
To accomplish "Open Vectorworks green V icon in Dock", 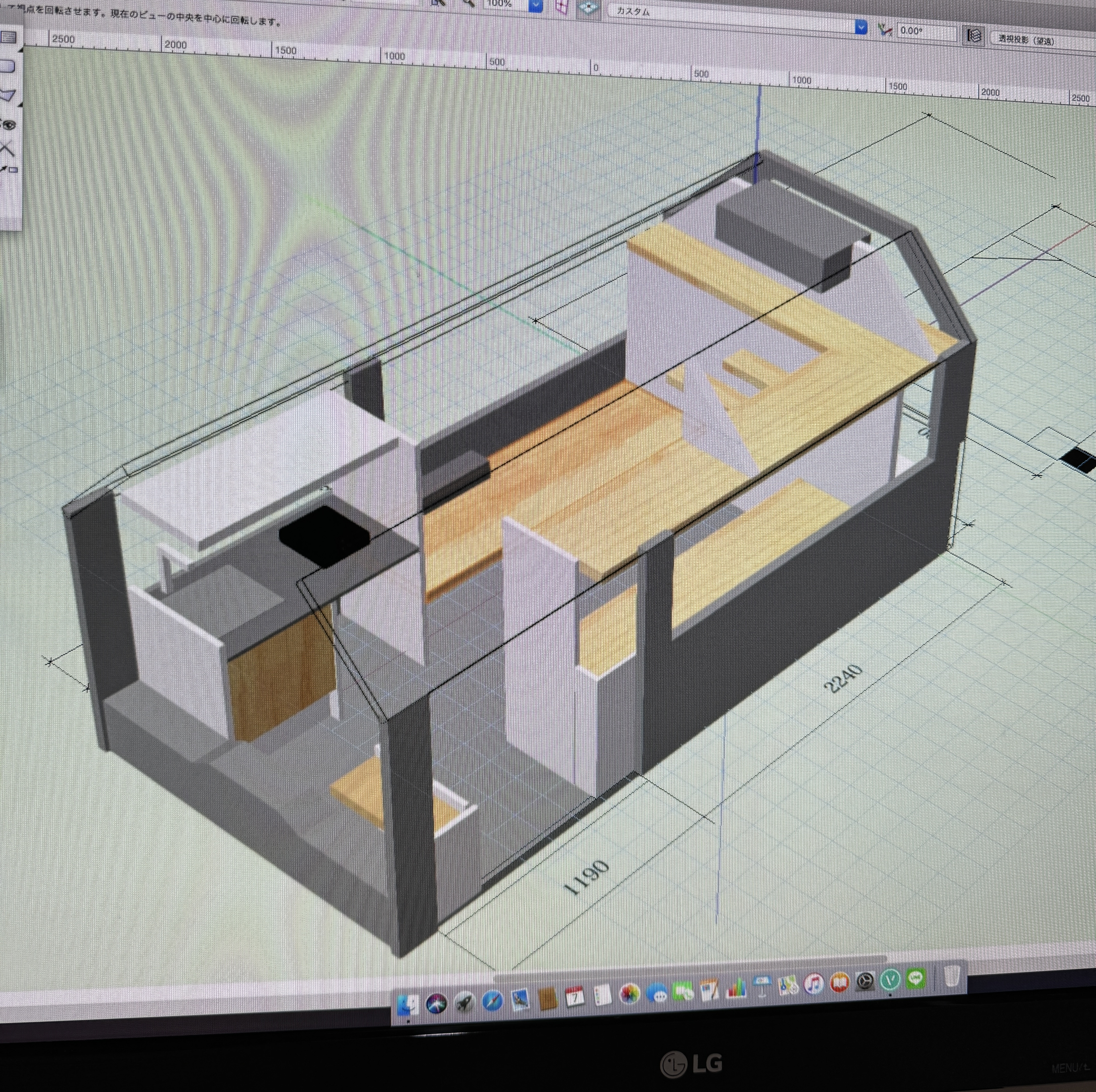I will [891, 980].
